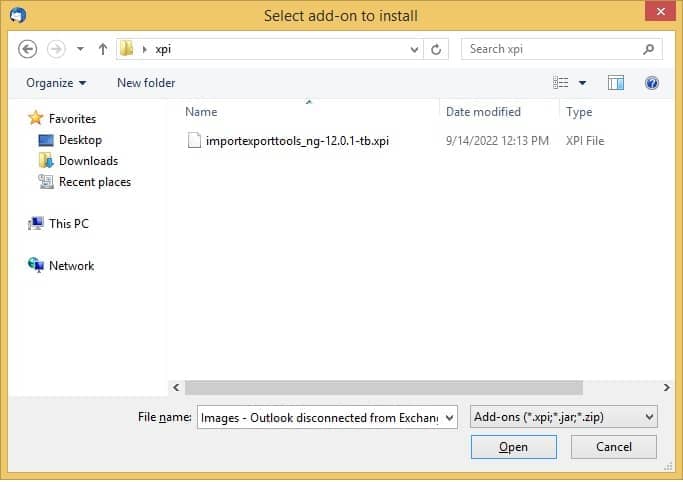
Task: Show the preview pane
Action: (x=615, y=83)
